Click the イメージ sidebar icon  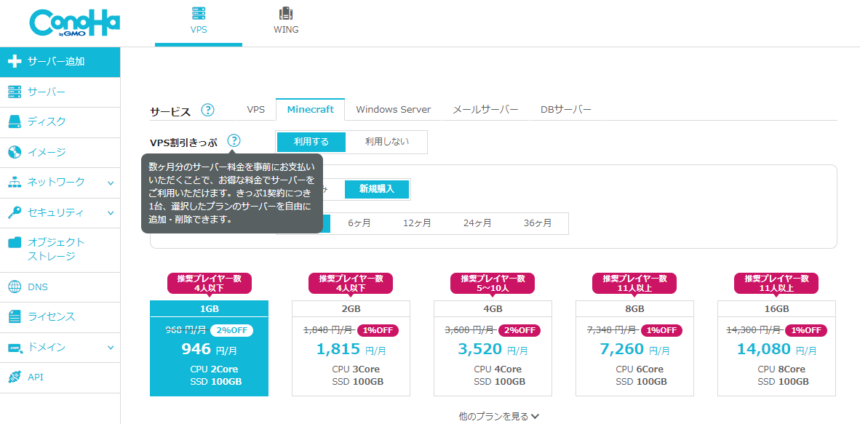point(15,152)
